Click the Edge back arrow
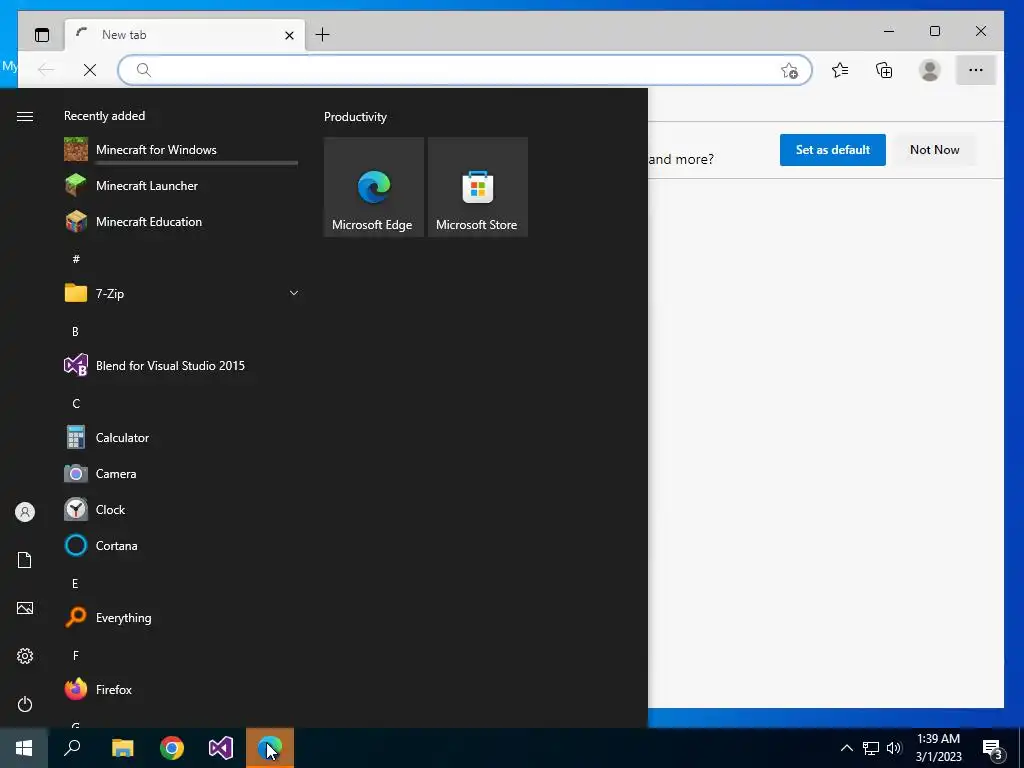 pos(46,70)
